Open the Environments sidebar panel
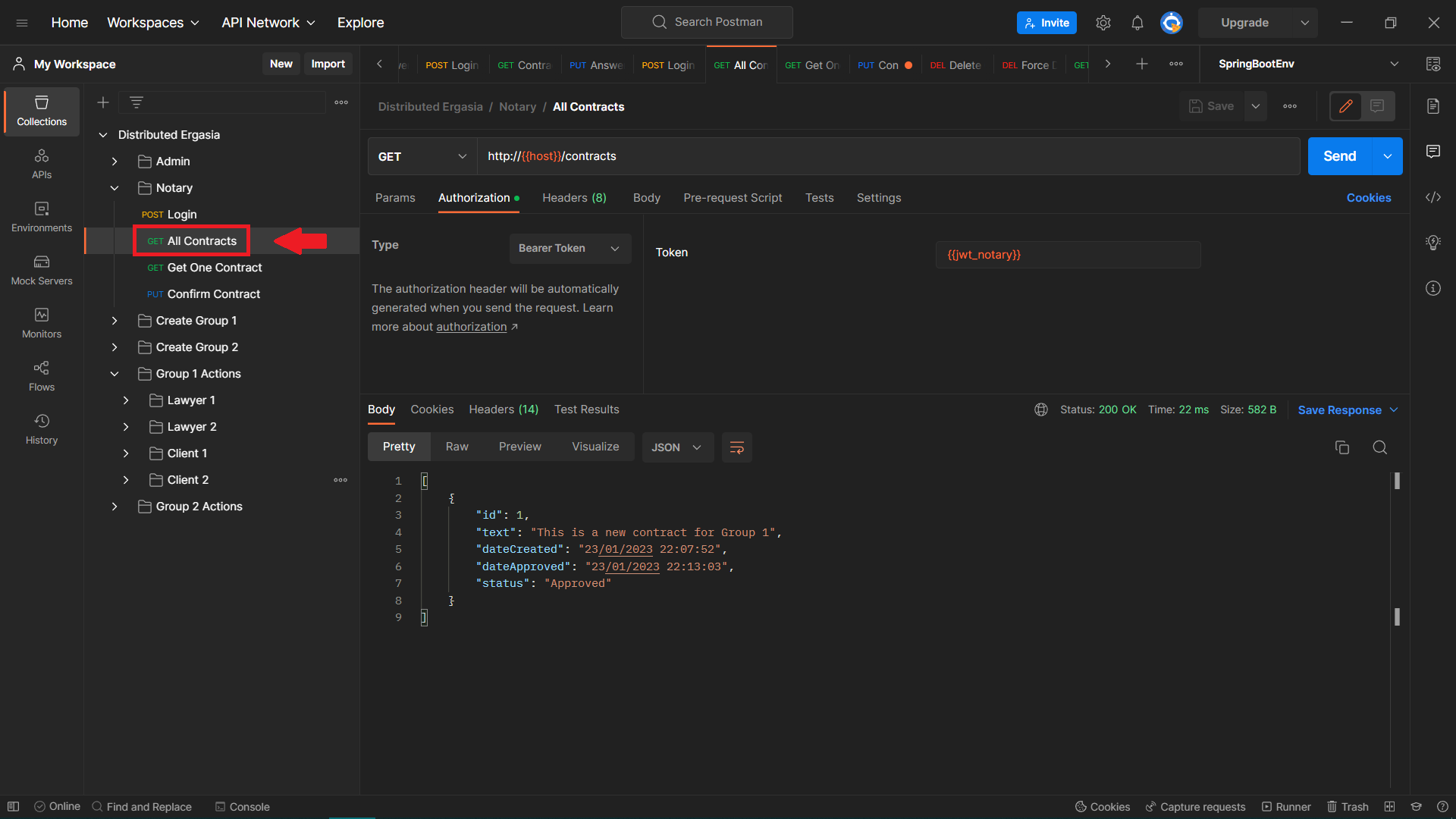Screen dimensions: 1456x819 click(x=42, y=218)
